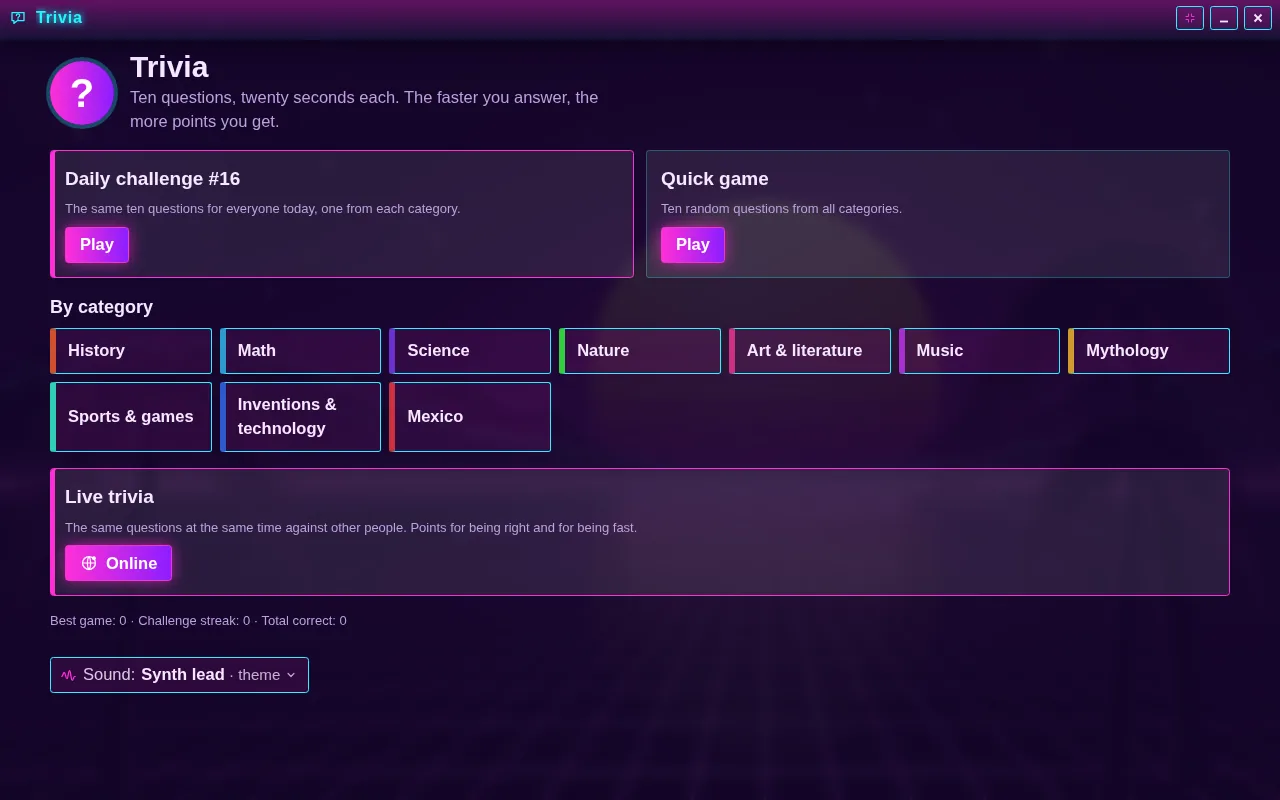Click the 'Live trivia' heading

tap(109, 497)
